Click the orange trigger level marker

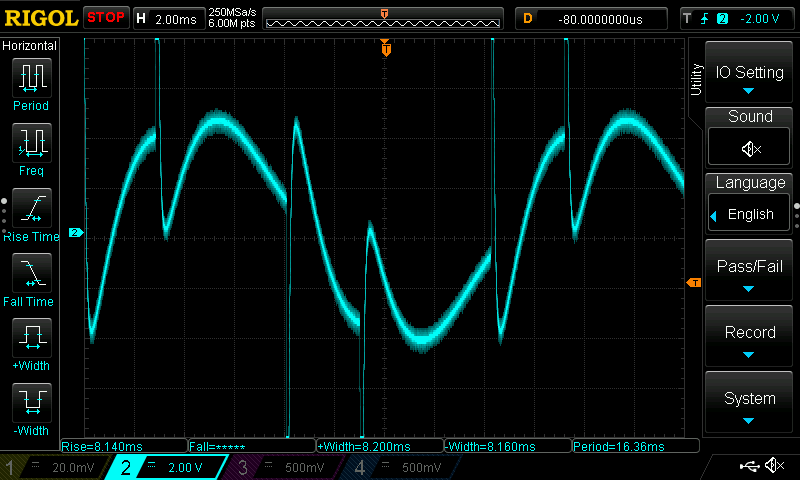pos(692,283)
